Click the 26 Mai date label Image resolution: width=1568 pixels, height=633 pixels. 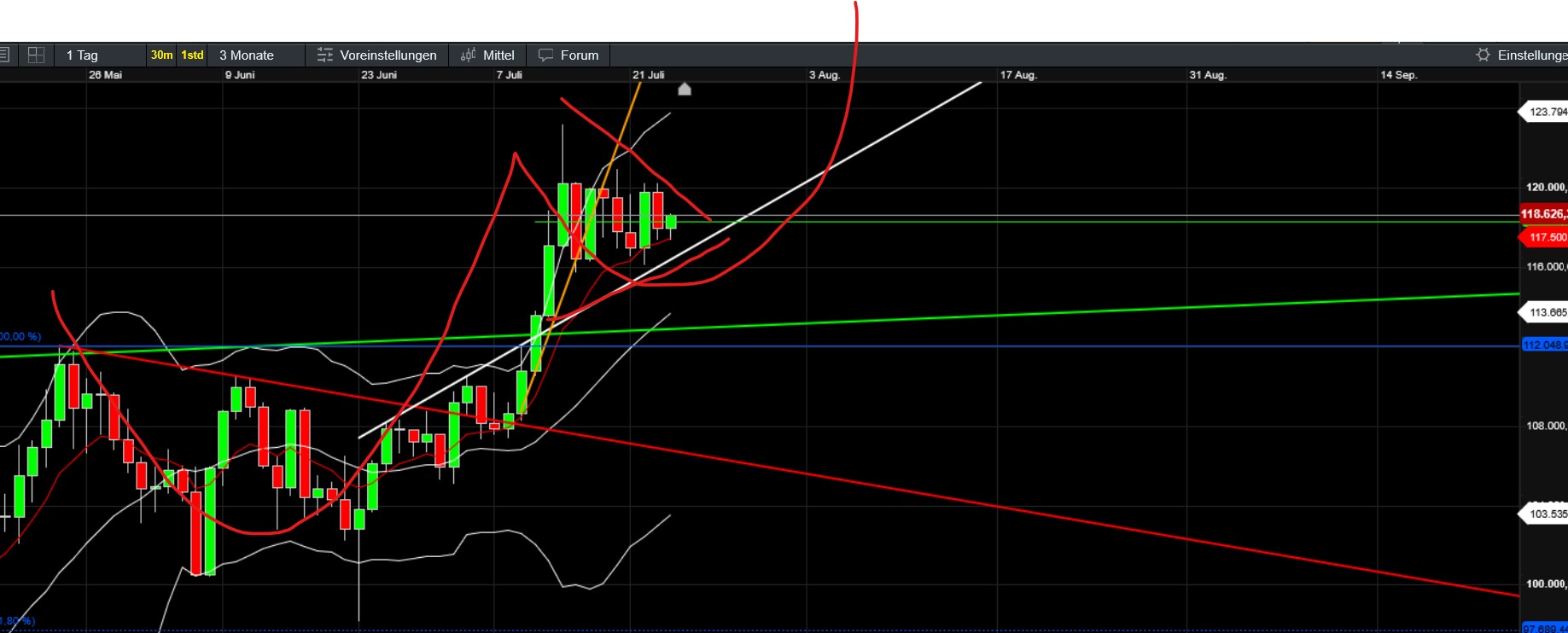[105, 75]
